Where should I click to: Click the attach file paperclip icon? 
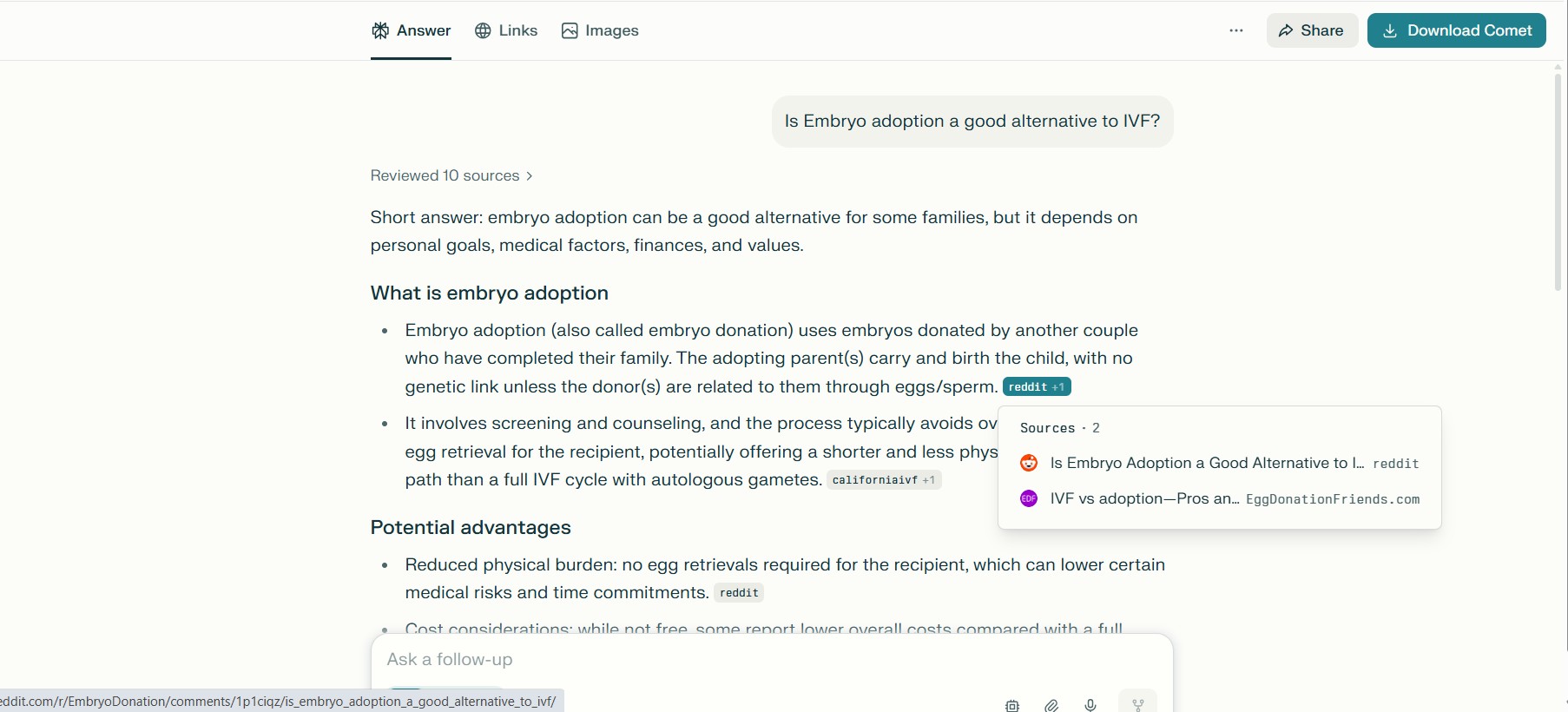1051,705
